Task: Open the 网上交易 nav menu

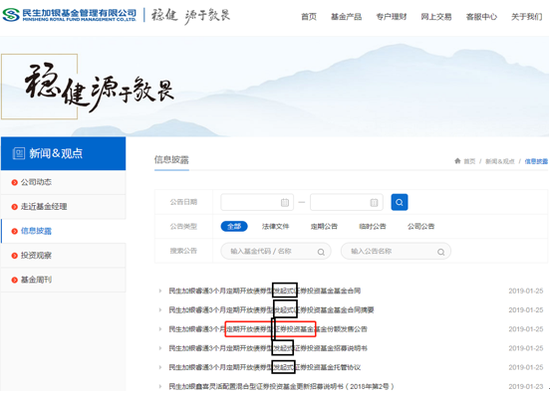Action: 436,17
